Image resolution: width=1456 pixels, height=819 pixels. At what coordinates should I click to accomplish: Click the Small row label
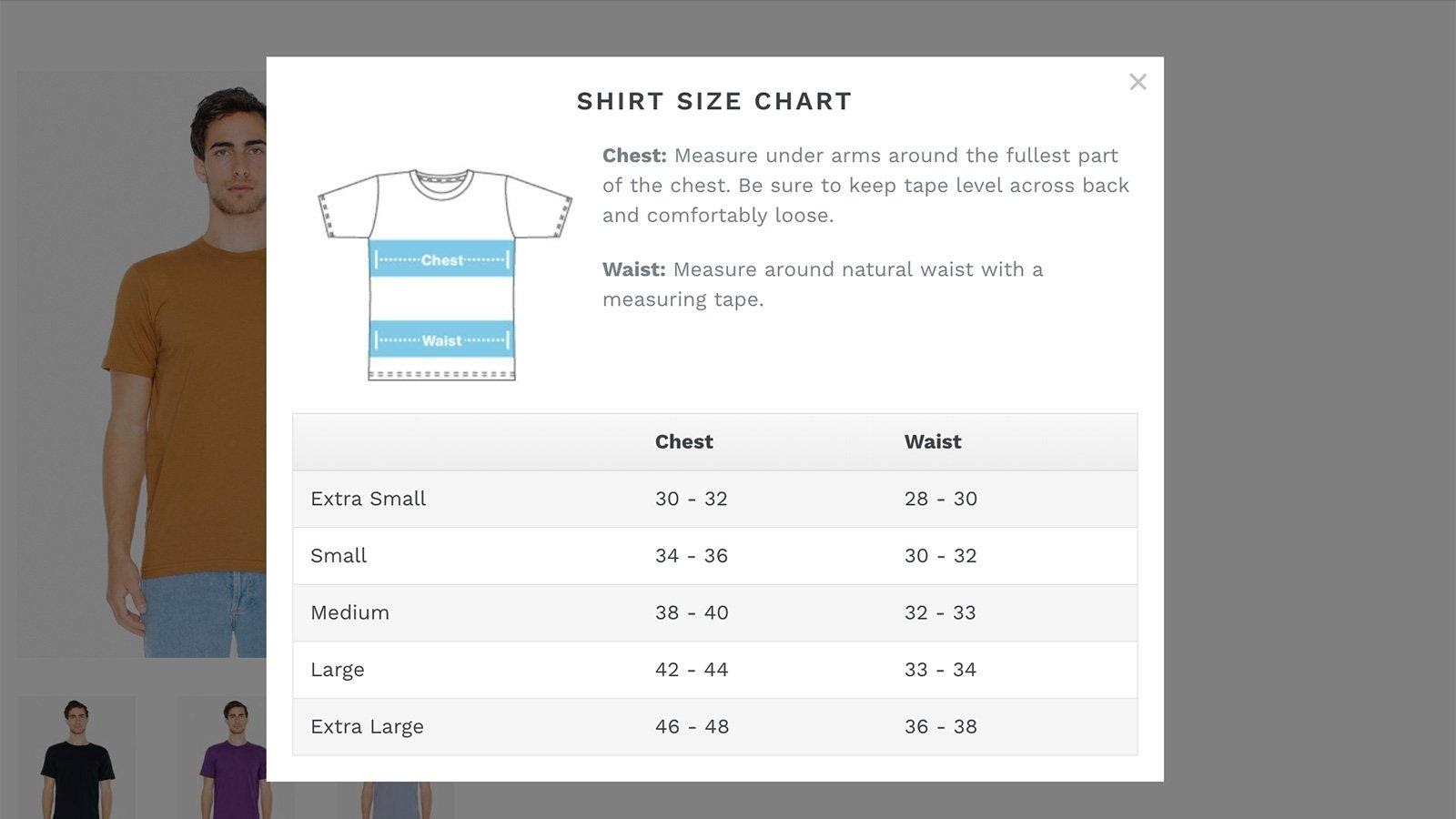pyautogui.click(x=339, y=556)
